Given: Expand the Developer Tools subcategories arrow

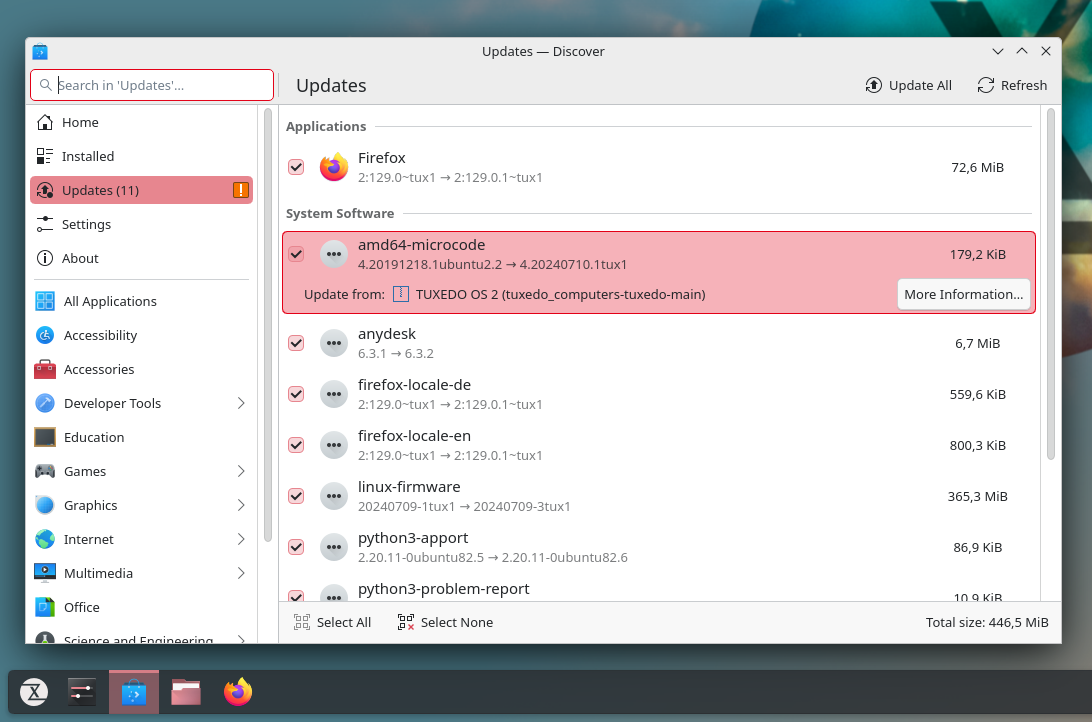Looking at the screenshot, I should click(x=241, y=403).
